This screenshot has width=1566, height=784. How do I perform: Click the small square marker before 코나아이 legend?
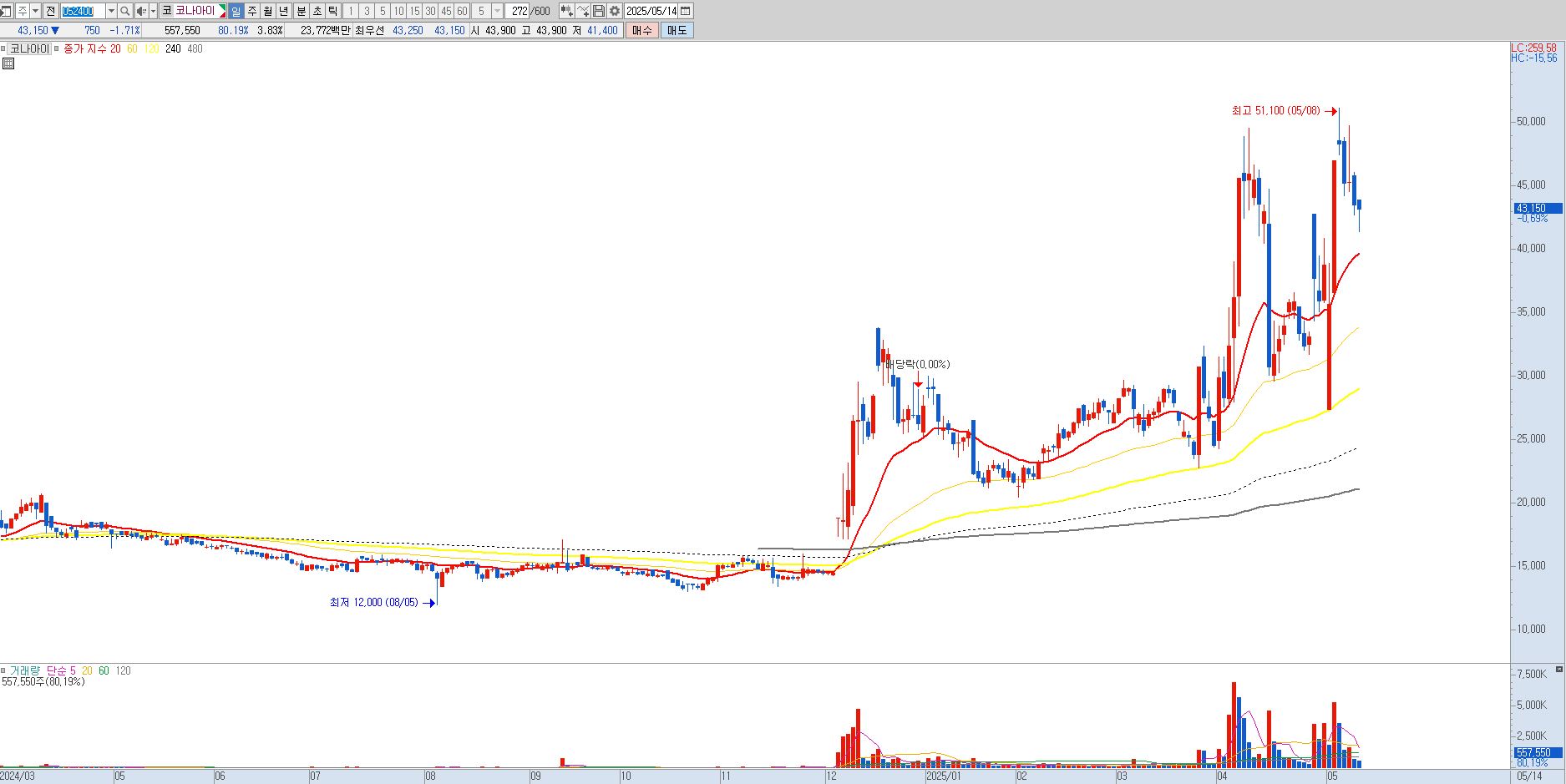pyautogui.click(x=3, y=48)
